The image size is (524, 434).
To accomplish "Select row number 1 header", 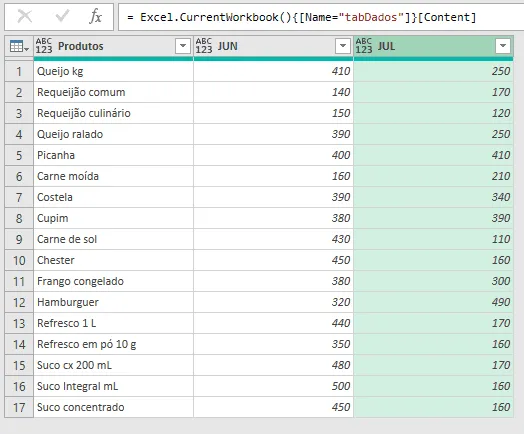I will click(19, 71).
